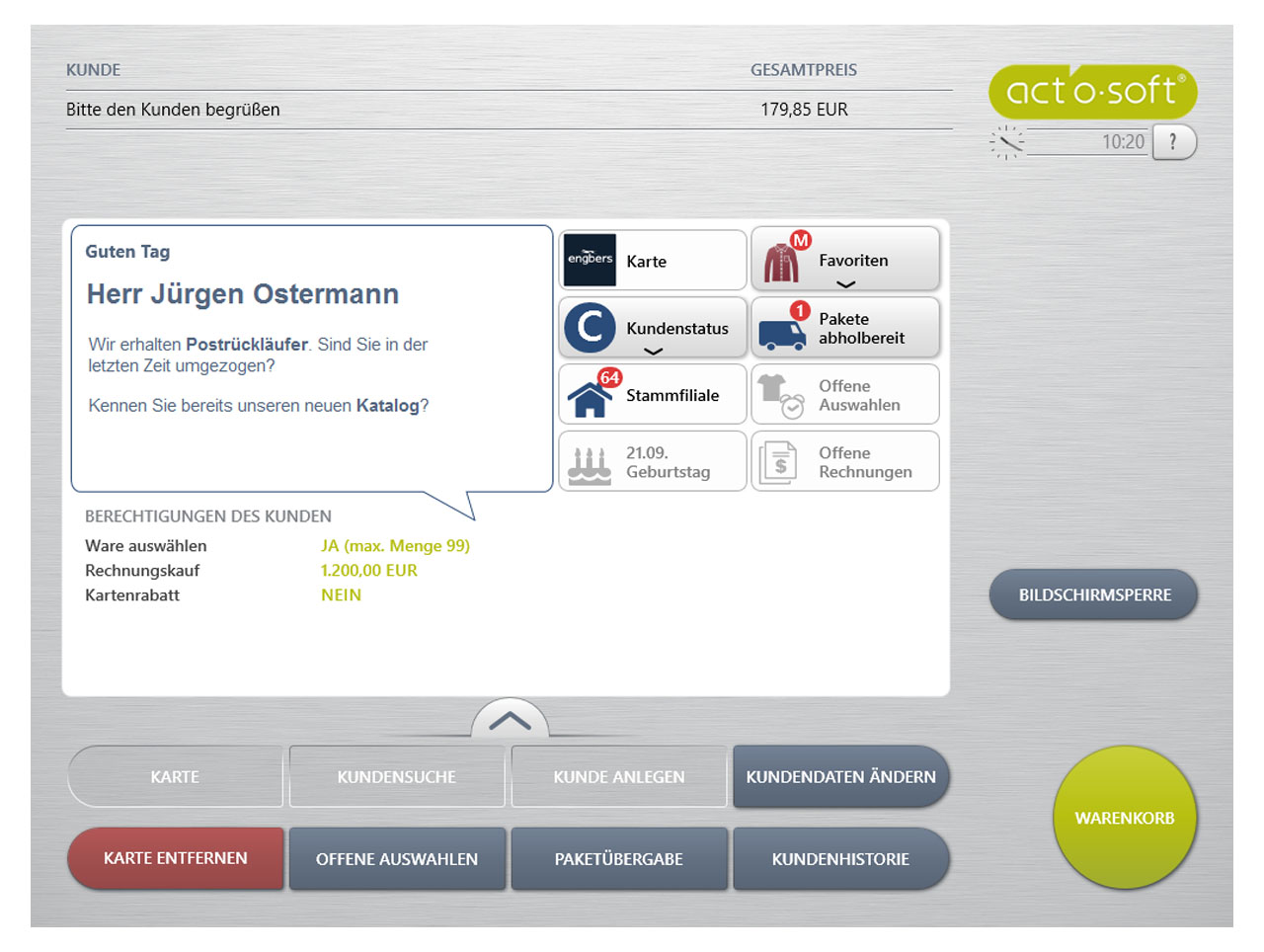The image size is (1264, 952).
Task: Click the shirt with clock icon
Action: 782,396
